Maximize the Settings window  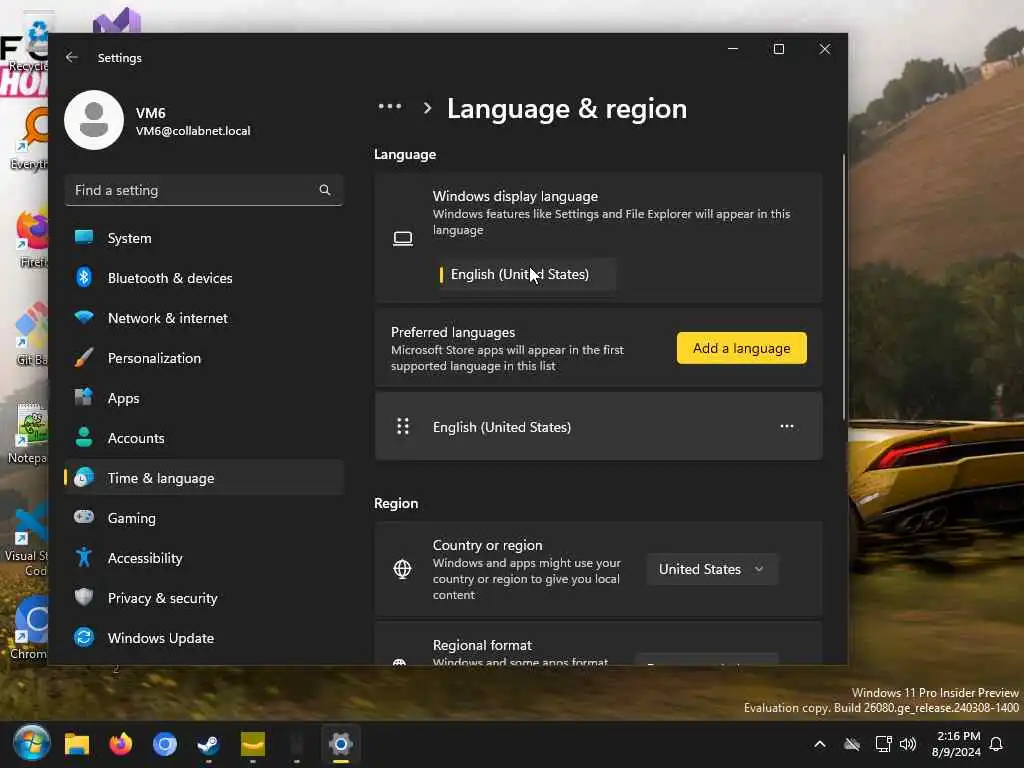(778, 49)
